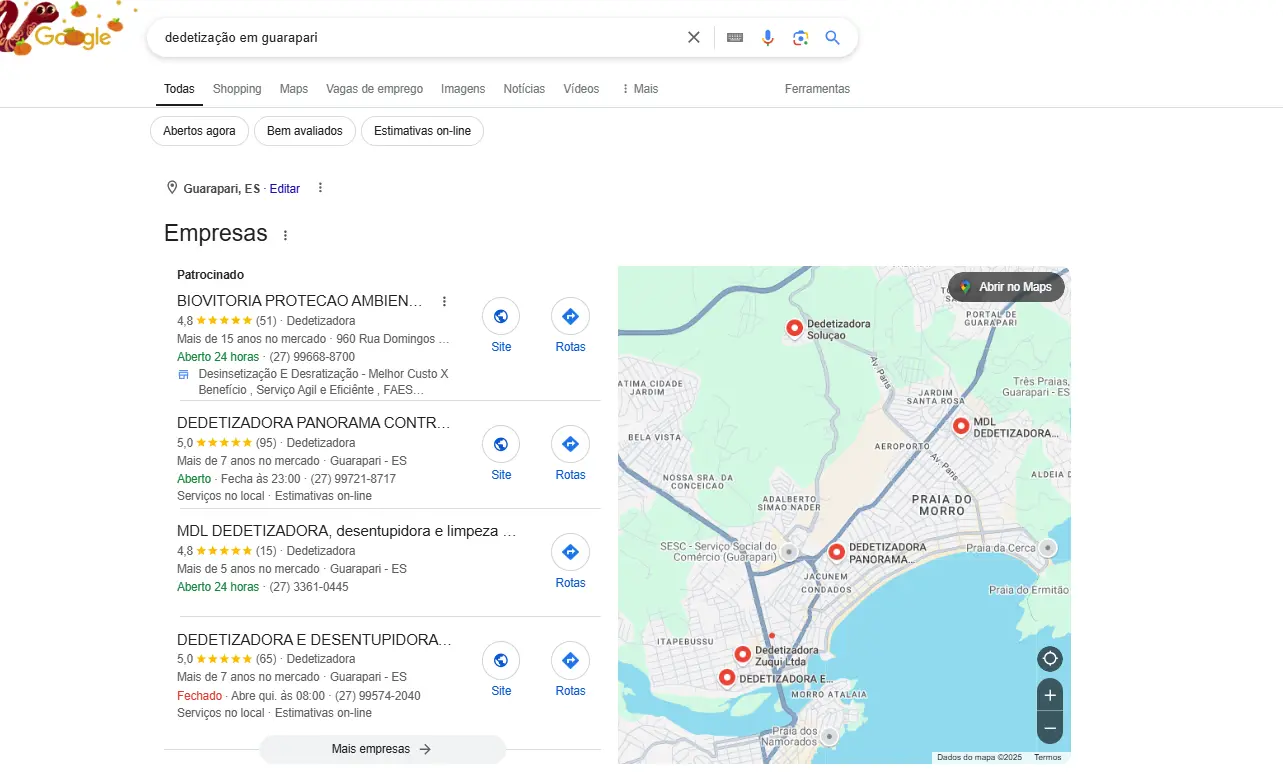
Task: Toggle the Abertos agora filter chip
Action: [x=199, y=131]
